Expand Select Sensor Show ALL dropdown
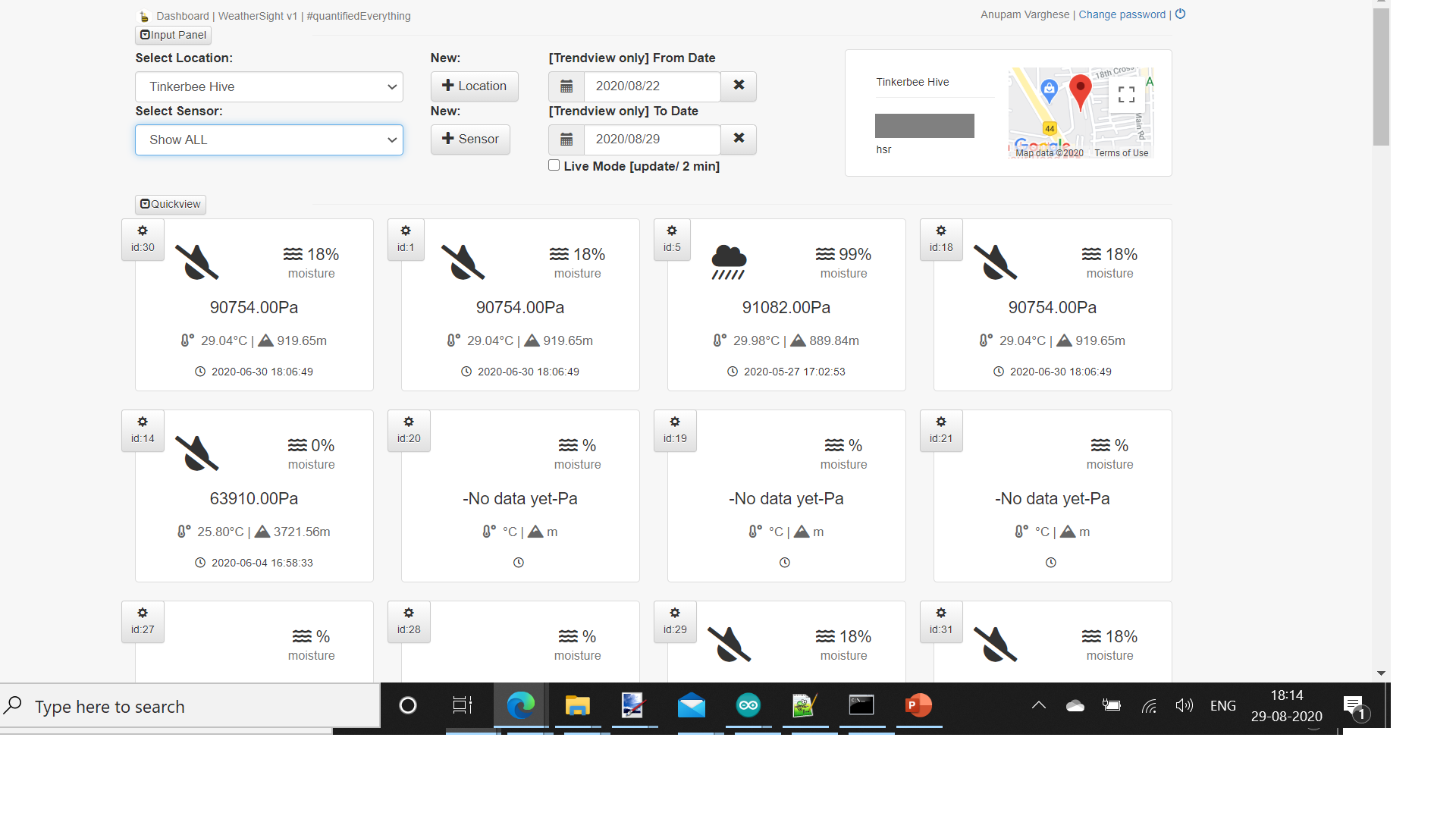The image size is (1456, 819). pos(269,140)
